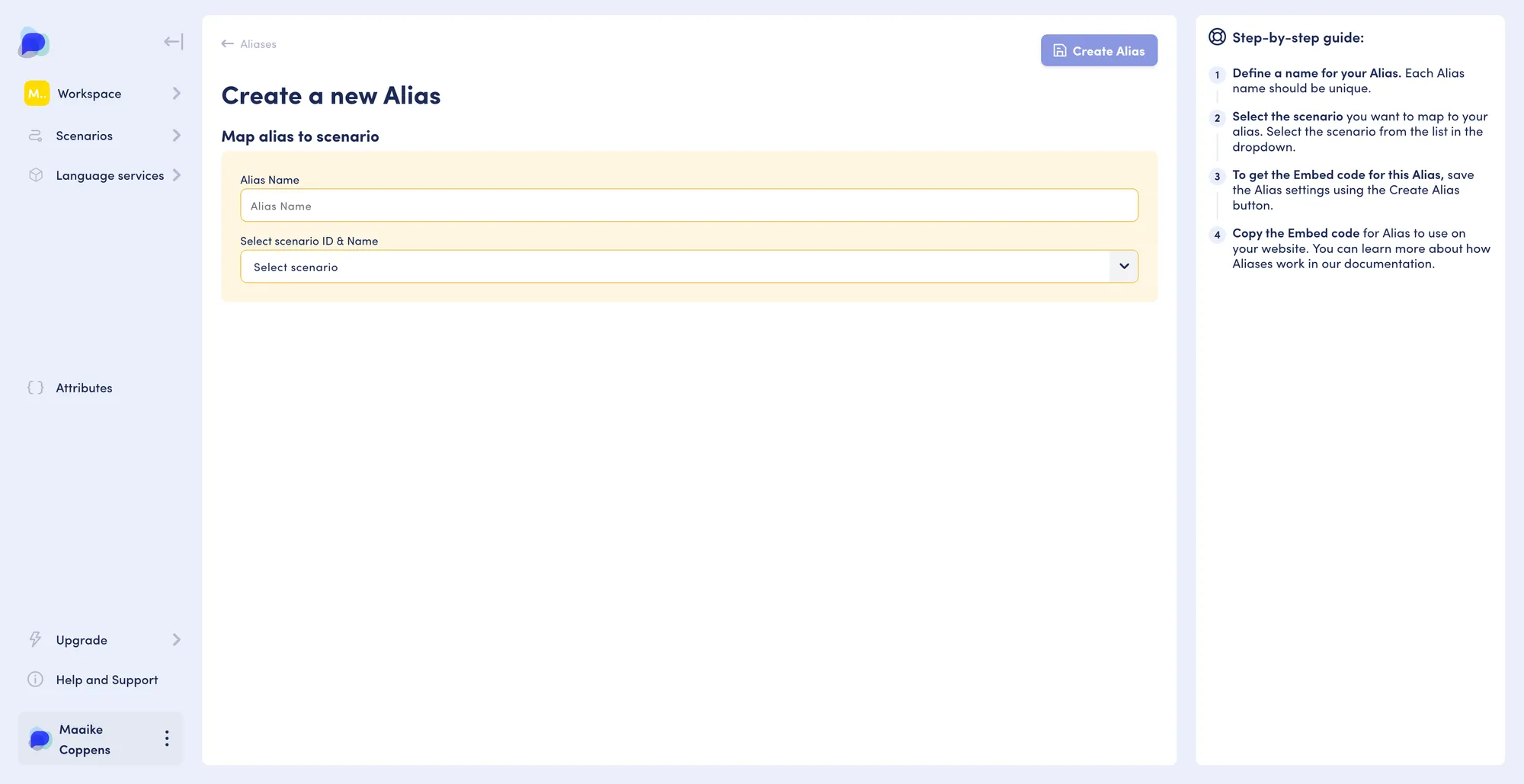This screenshot has width=1524, height=784.
Task: Click the step-by-step guide lifebuoy icon
Action: tap(1217, 37)
